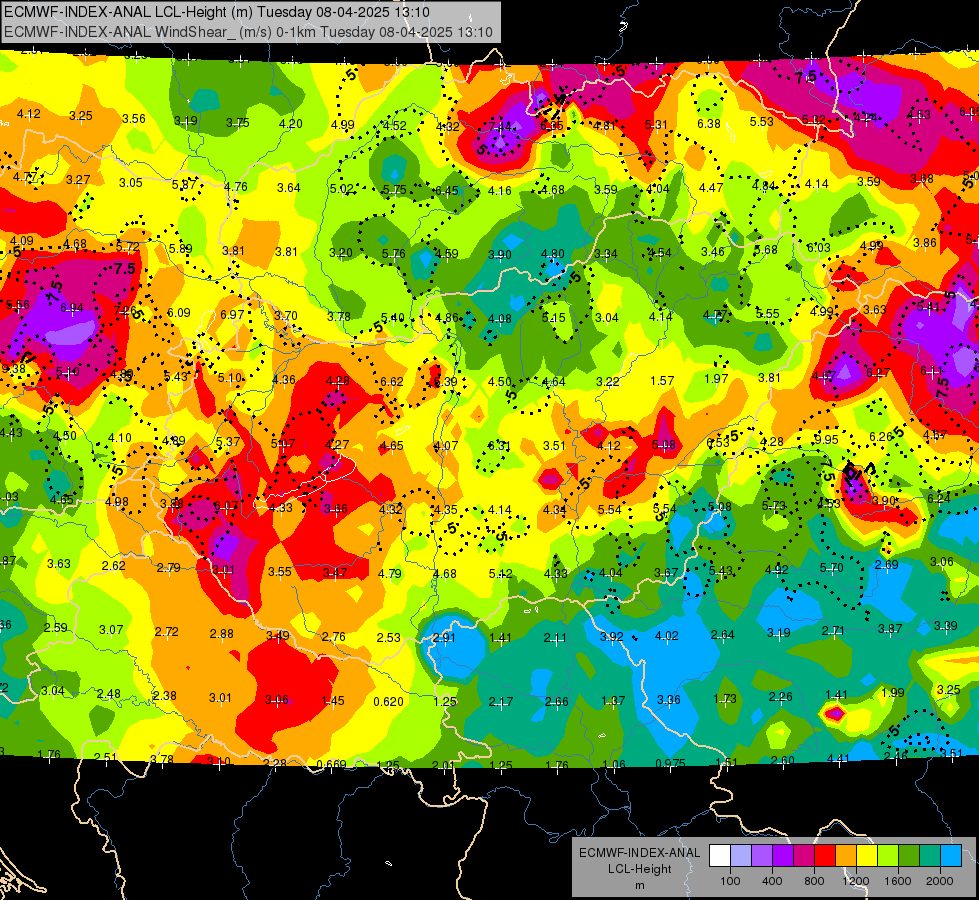Click the wind shear value '5.53'
The width and height of the screenshot is (979, 900).
[762, 122]
